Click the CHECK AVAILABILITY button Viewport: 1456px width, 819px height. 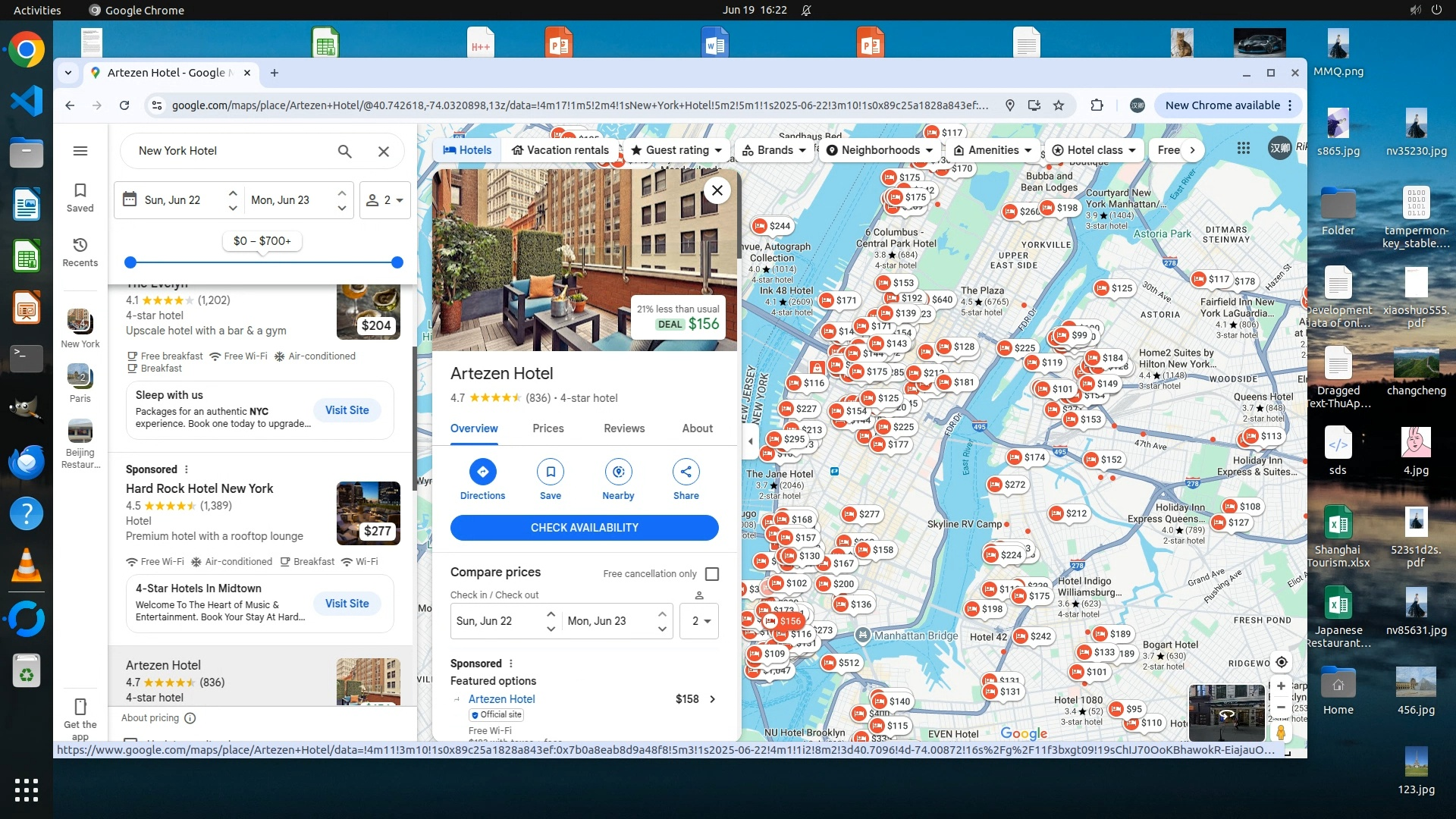pyautogui.click(x=584, y=528)
